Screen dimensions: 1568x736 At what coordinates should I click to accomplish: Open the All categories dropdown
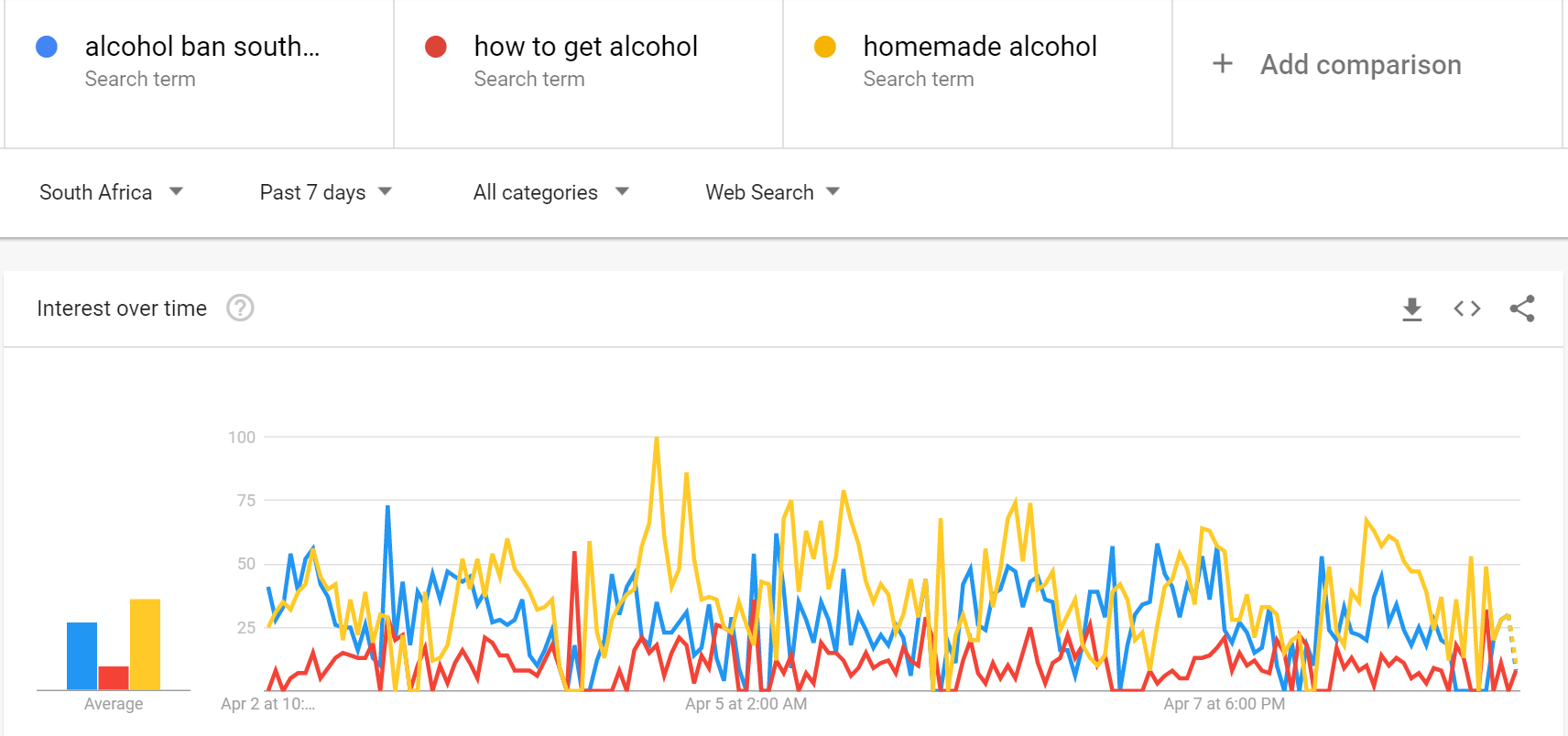click(551, 192)
